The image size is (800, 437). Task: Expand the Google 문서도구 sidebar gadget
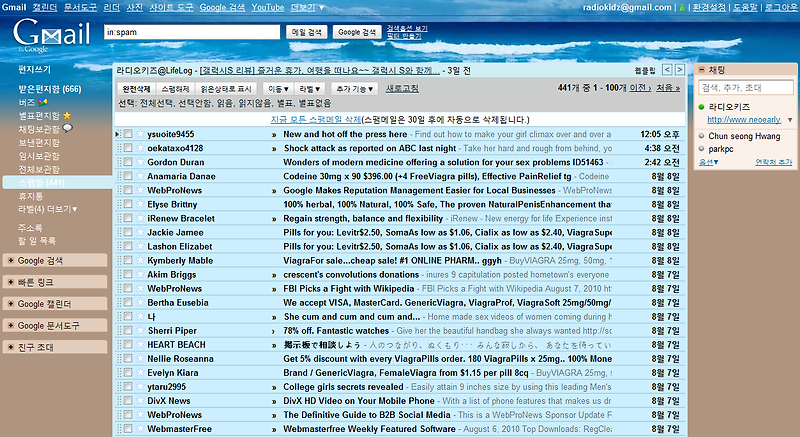point(55,325)
